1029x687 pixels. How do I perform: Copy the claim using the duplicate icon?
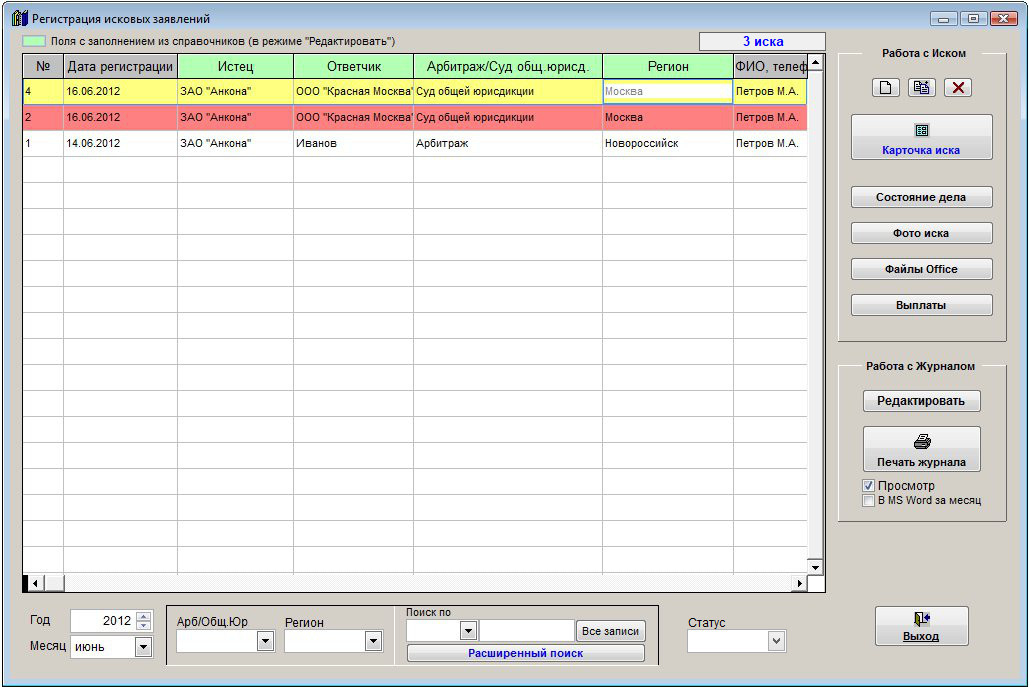[x=921, y=87]
